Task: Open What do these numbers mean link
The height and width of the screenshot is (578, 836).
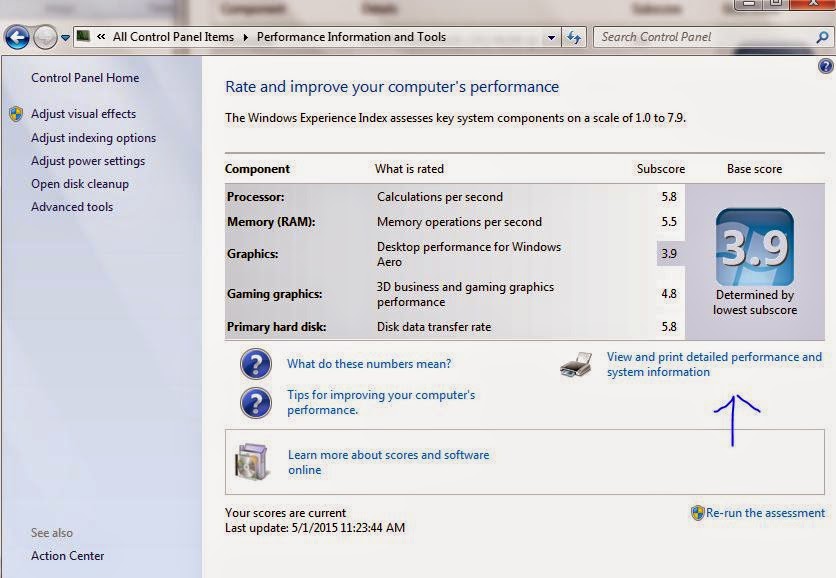Action: (369, 364)
